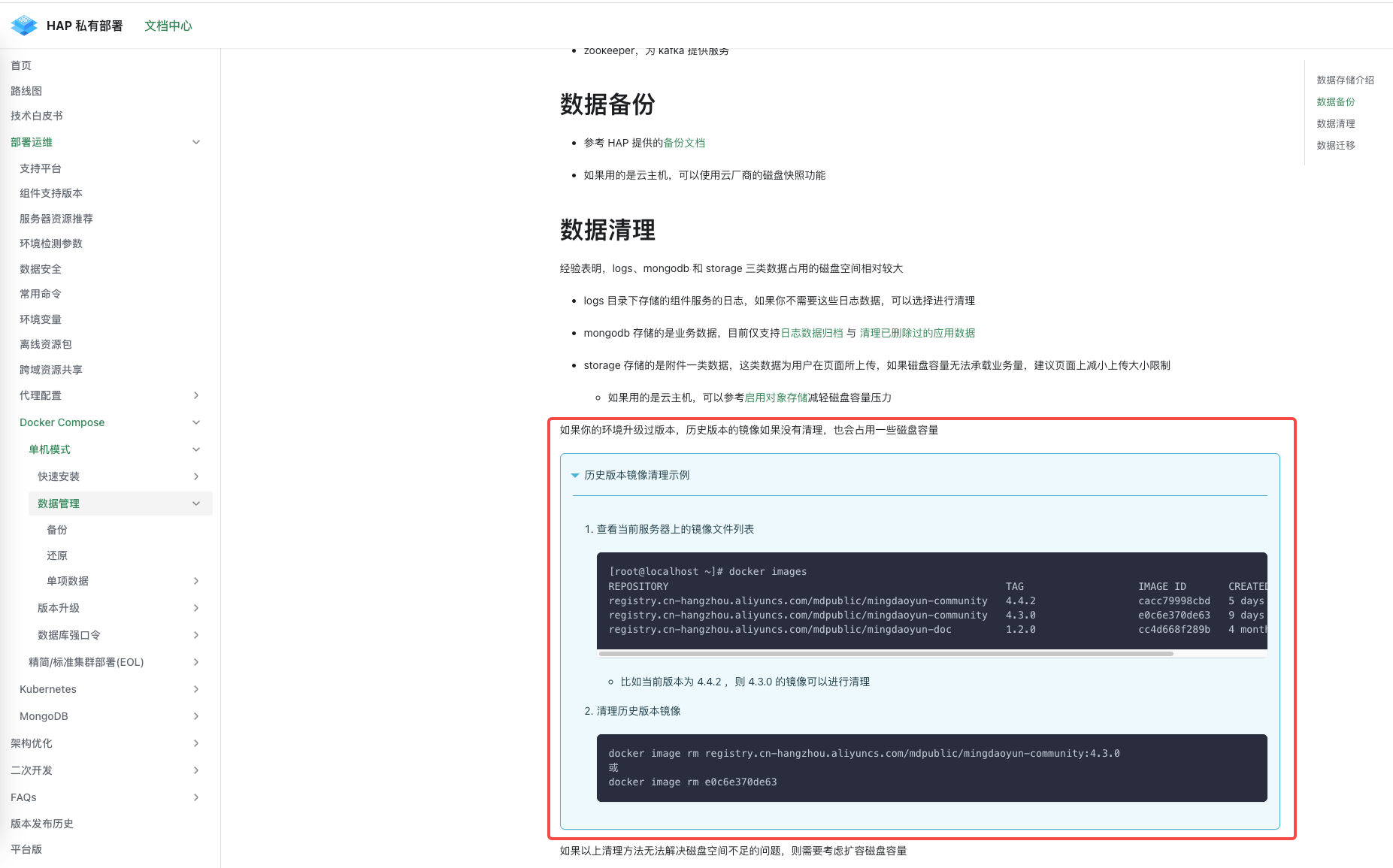
Task: Open 版本发布历史 in the sidebar
Action: [42, 824]
